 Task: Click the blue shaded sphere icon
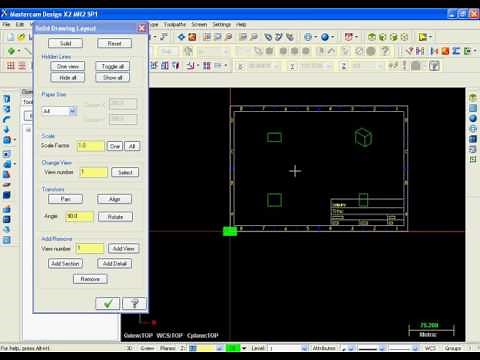pos(325,37)
